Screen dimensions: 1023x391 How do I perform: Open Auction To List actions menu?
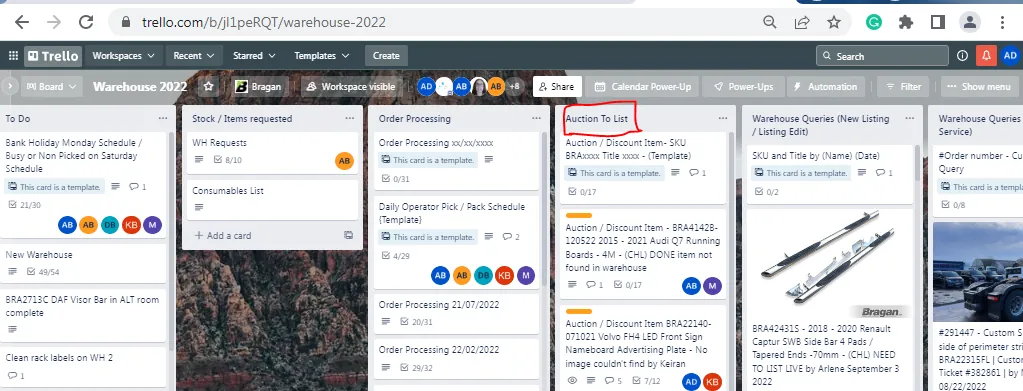(x=723, y=118)
